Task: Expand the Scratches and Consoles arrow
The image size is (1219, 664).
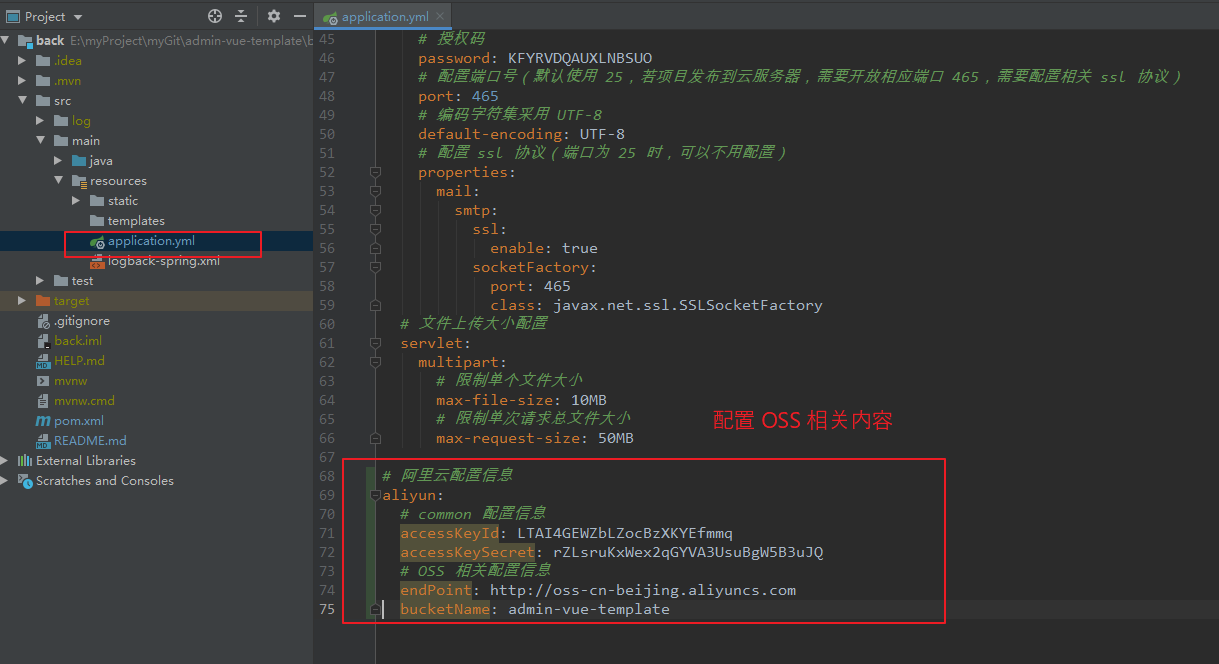Action: point(5,481)
